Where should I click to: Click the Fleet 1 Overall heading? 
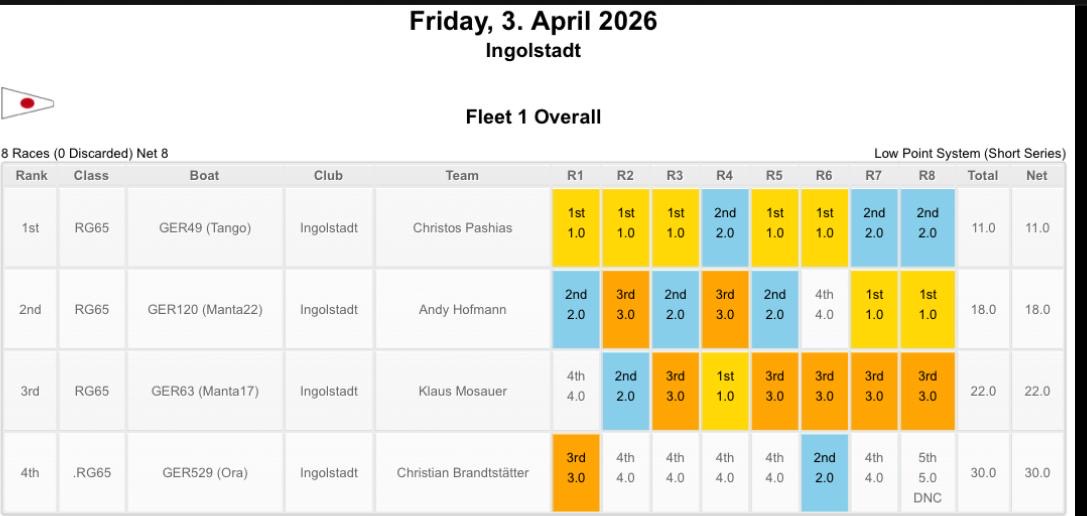[x=533, y=117]
